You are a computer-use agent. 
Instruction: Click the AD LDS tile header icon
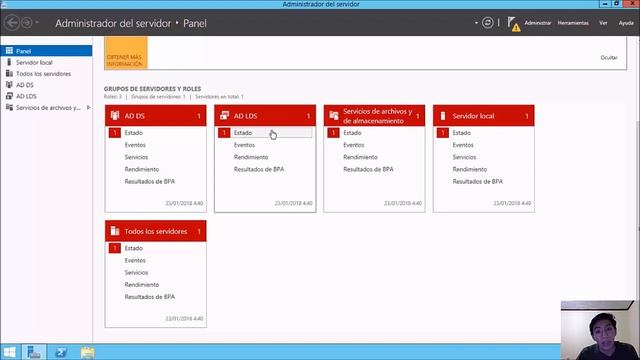[x=224, y=116]
